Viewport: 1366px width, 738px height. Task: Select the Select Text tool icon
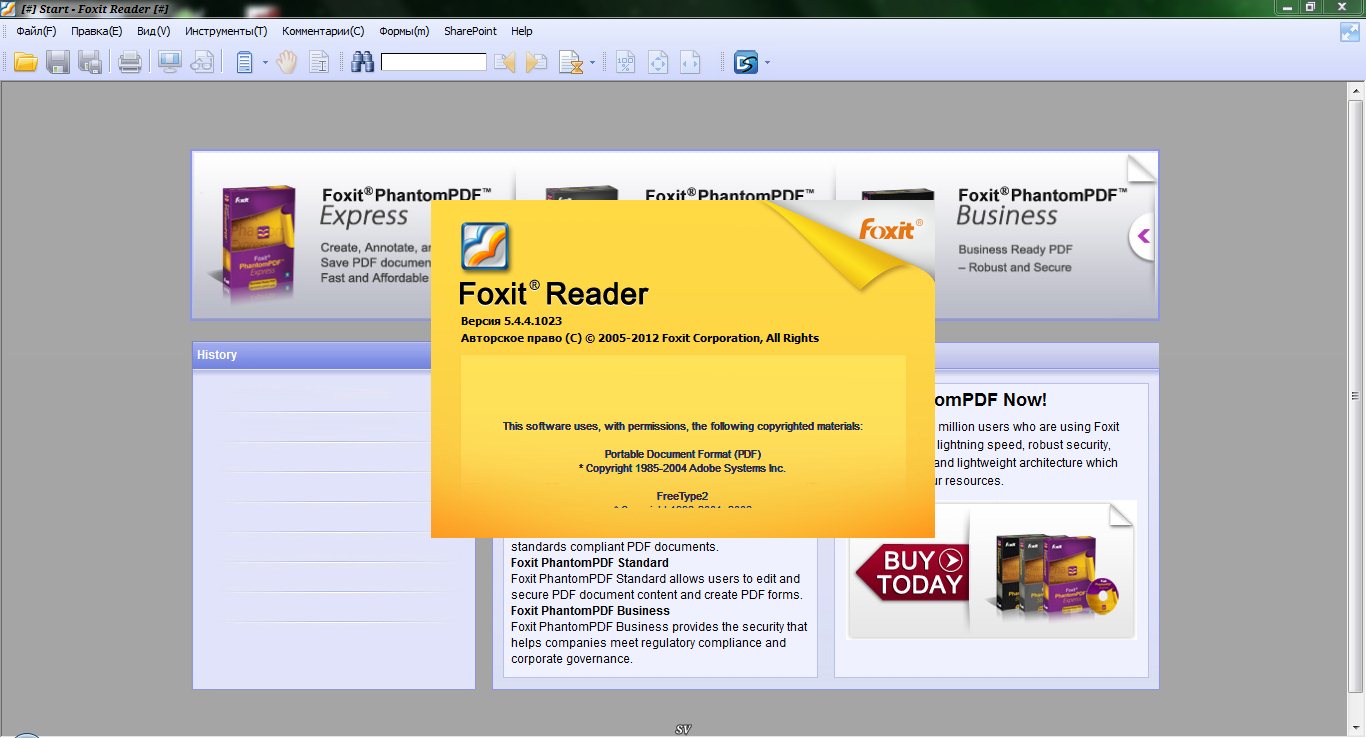point(319,63)
